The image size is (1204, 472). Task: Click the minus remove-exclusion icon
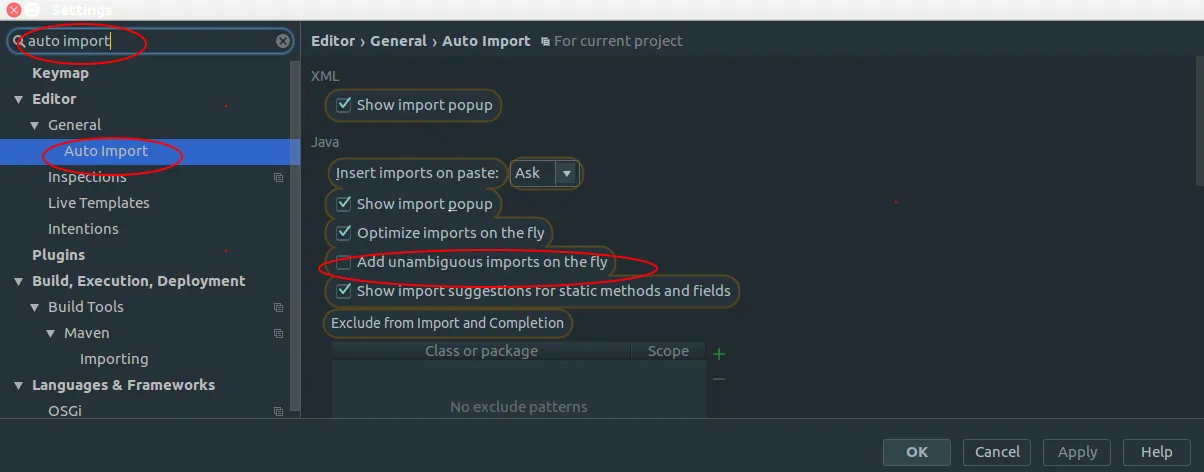tap(718, 379)
